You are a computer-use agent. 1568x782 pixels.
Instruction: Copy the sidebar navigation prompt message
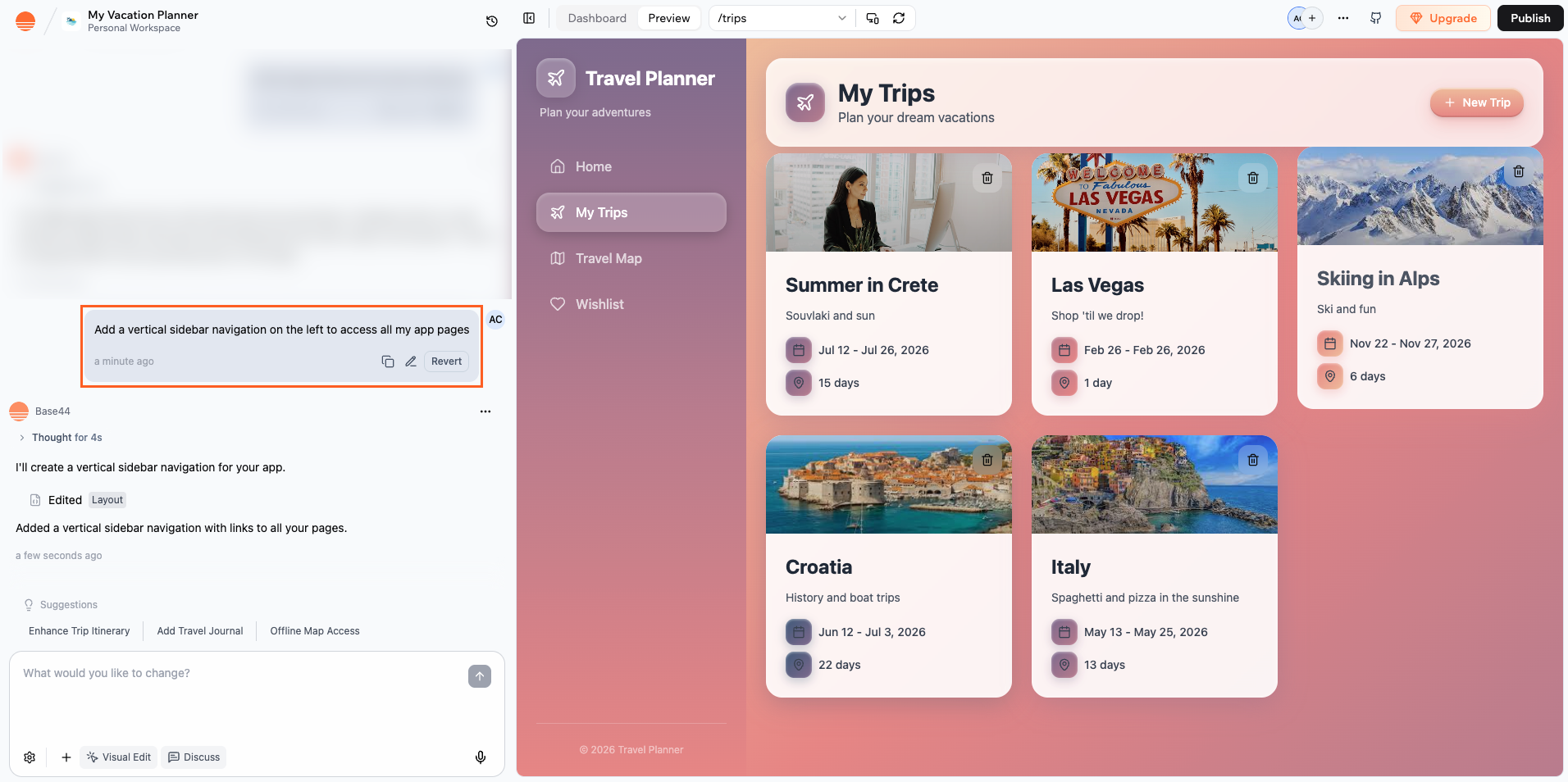388,361
